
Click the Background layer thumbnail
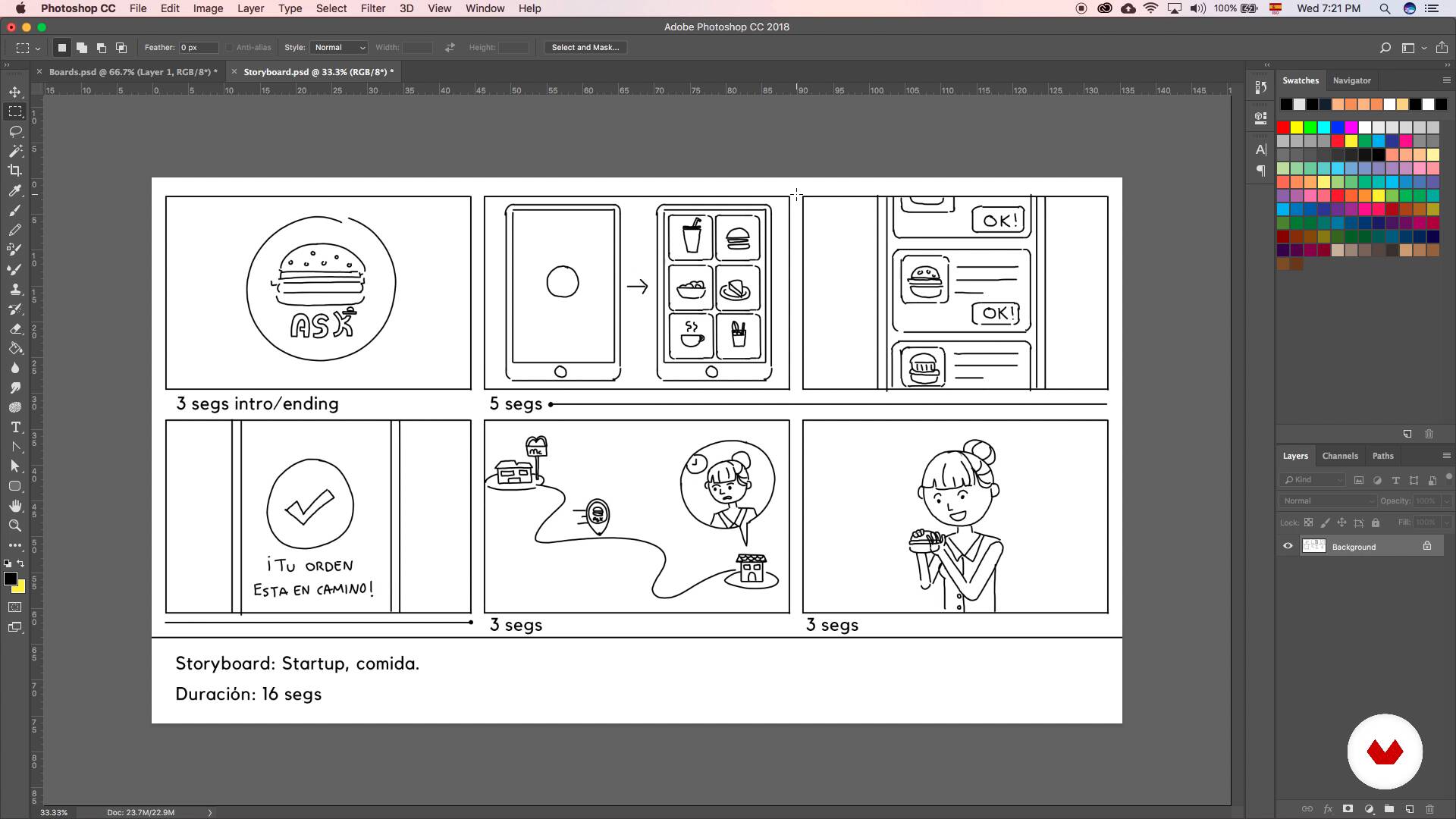[1313, 546]
